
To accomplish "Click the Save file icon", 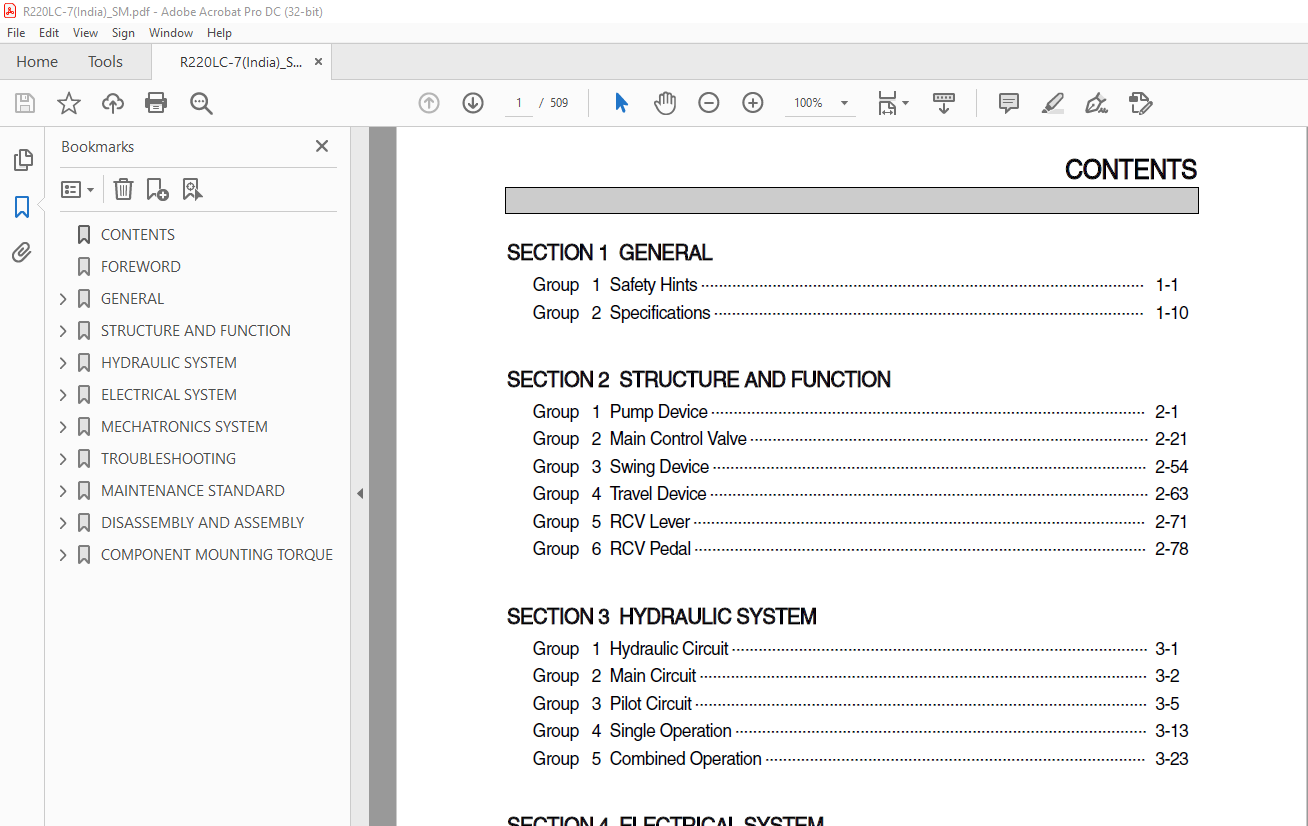I will coord(25,103).
